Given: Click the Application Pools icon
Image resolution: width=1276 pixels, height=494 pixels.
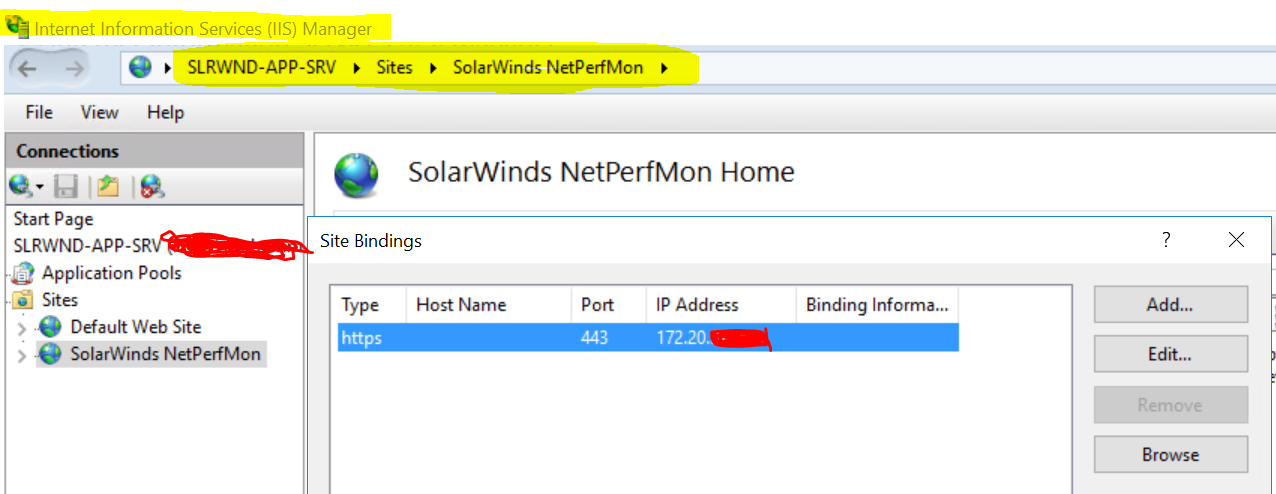Looking at the screenshot, I should [22, 273].
